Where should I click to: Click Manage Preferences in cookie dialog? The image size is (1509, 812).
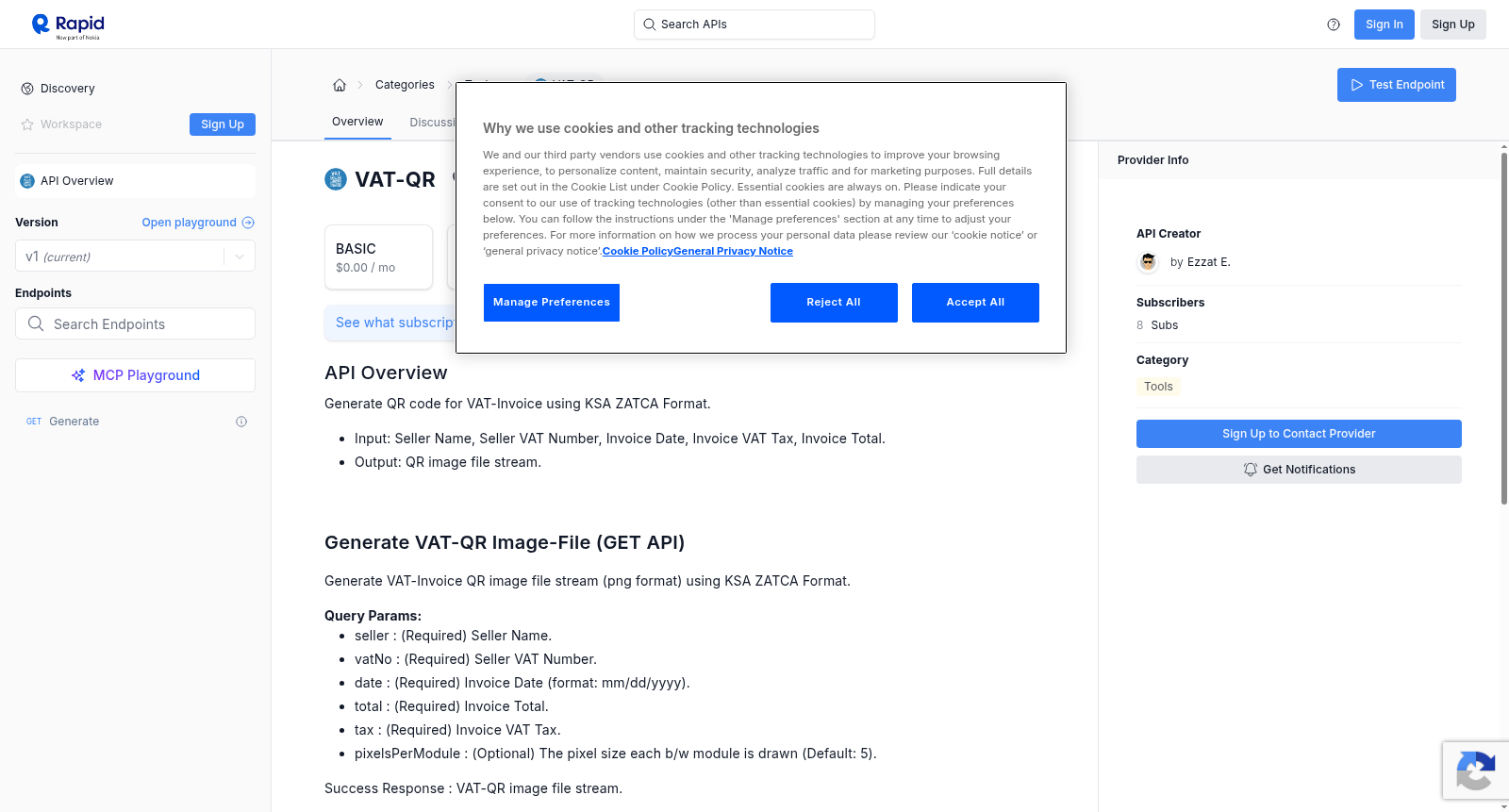tap(552, 303)
